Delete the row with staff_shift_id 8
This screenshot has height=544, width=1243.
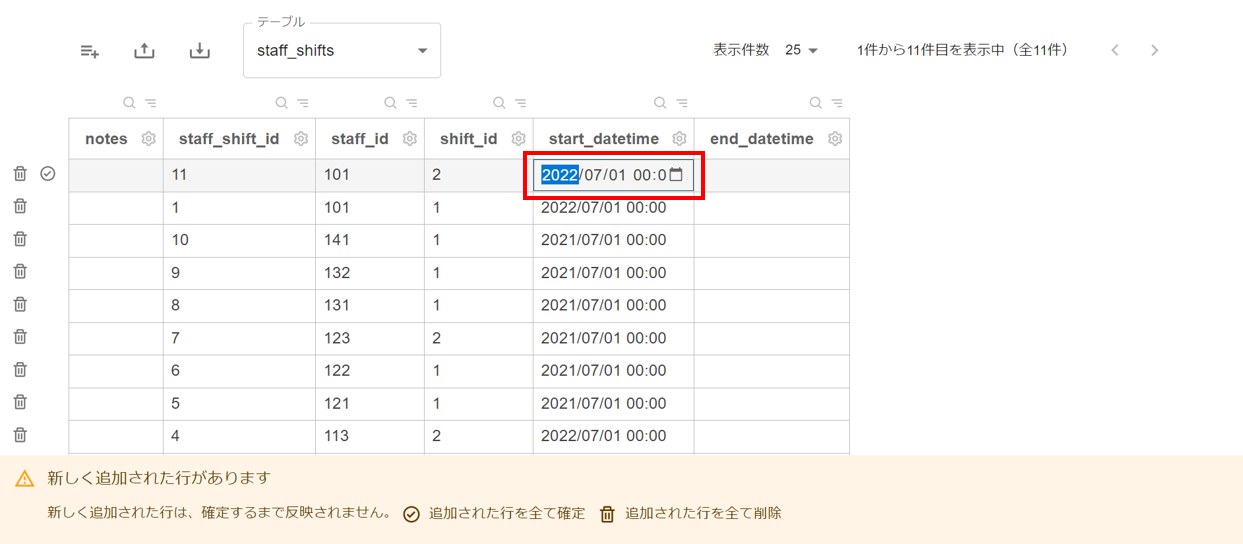[20, 304]
